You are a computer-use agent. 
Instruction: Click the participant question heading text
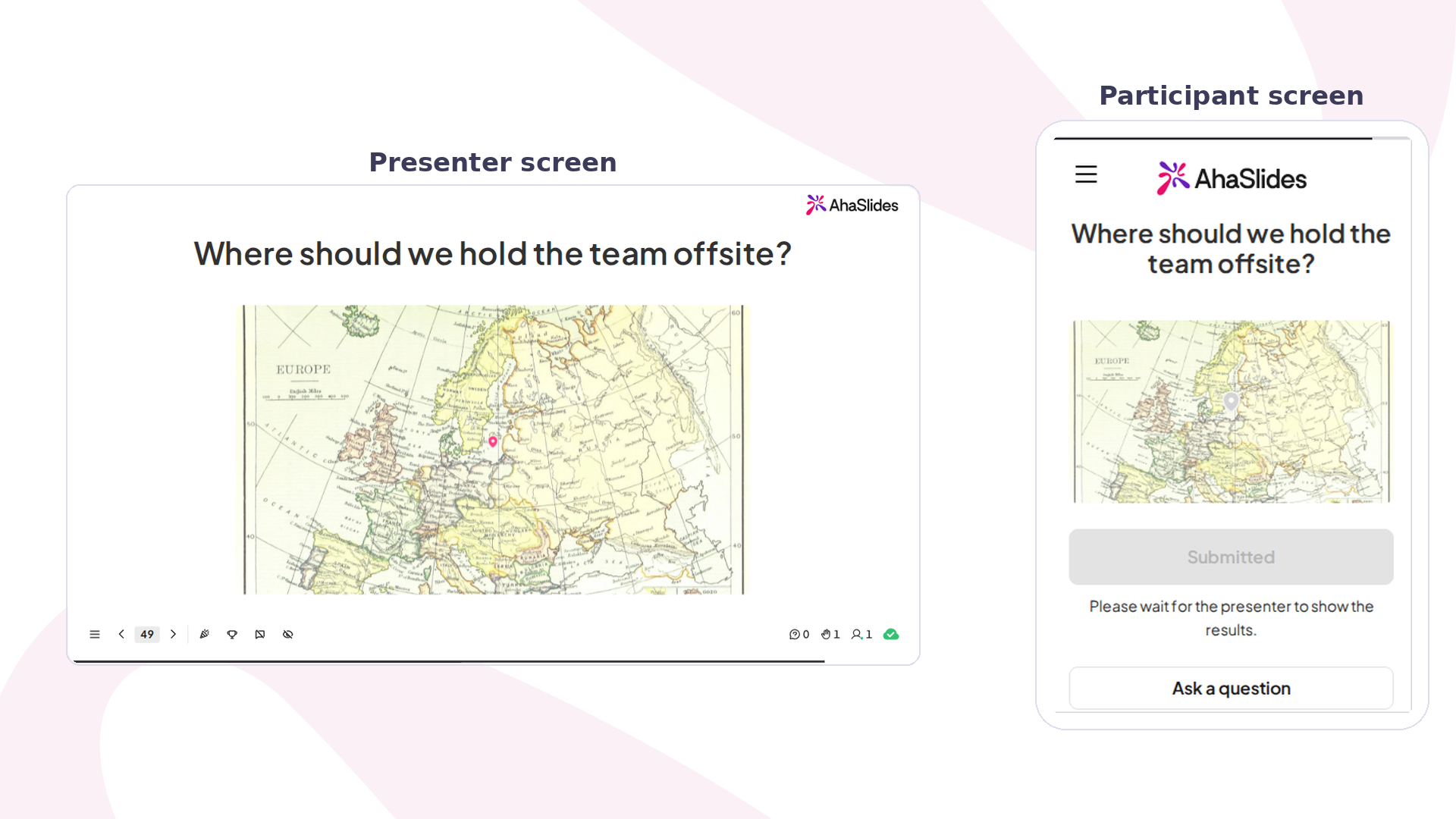click(x=1232, y=249)
